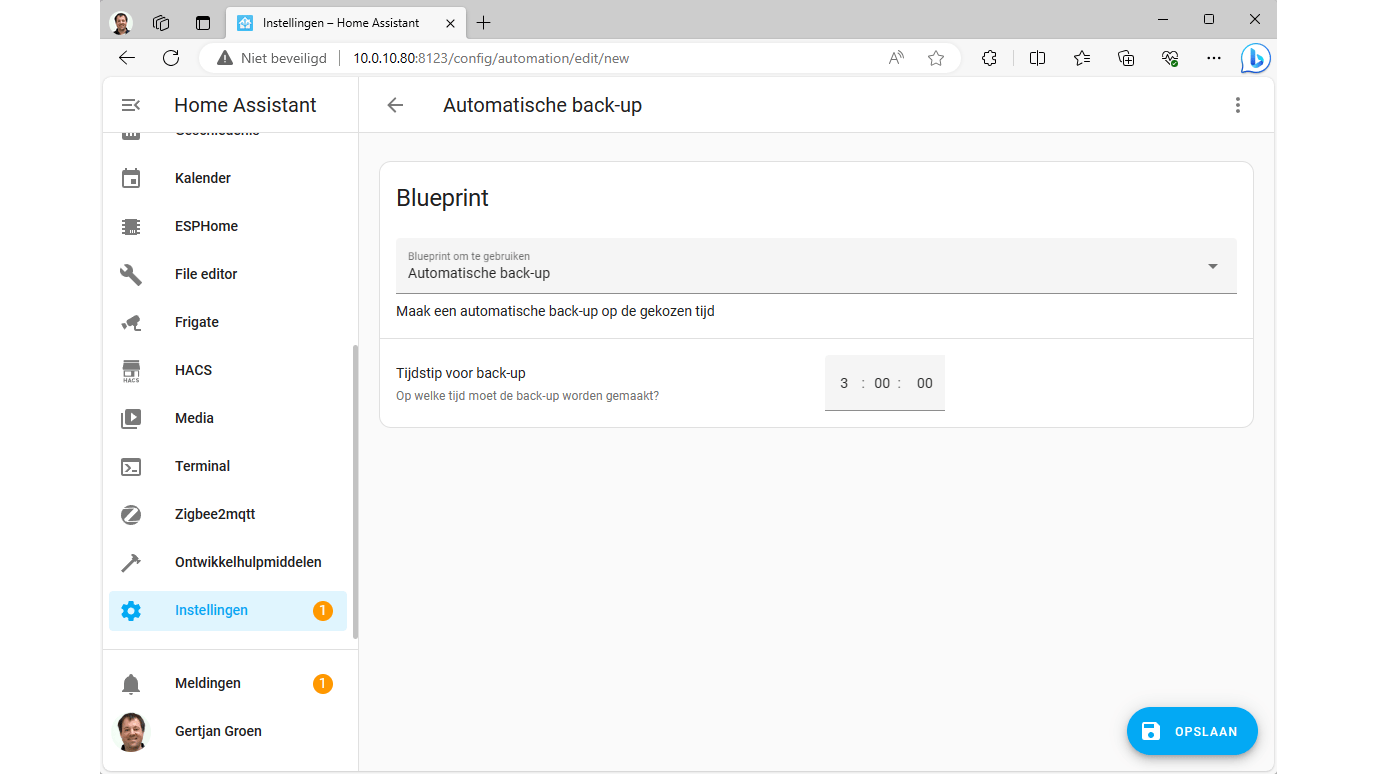Open the Kalender calendar icon

point(131,178)
